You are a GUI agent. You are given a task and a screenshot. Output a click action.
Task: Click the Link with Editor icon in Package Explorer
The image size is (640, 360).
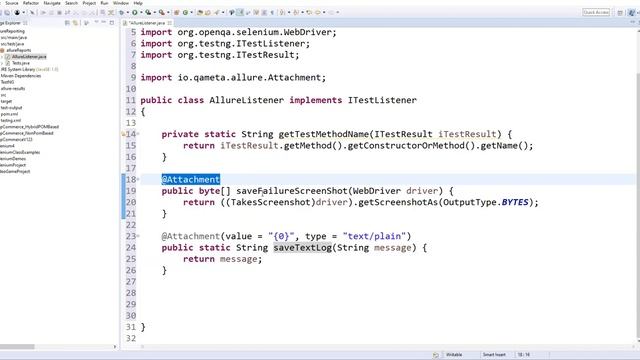75,23
